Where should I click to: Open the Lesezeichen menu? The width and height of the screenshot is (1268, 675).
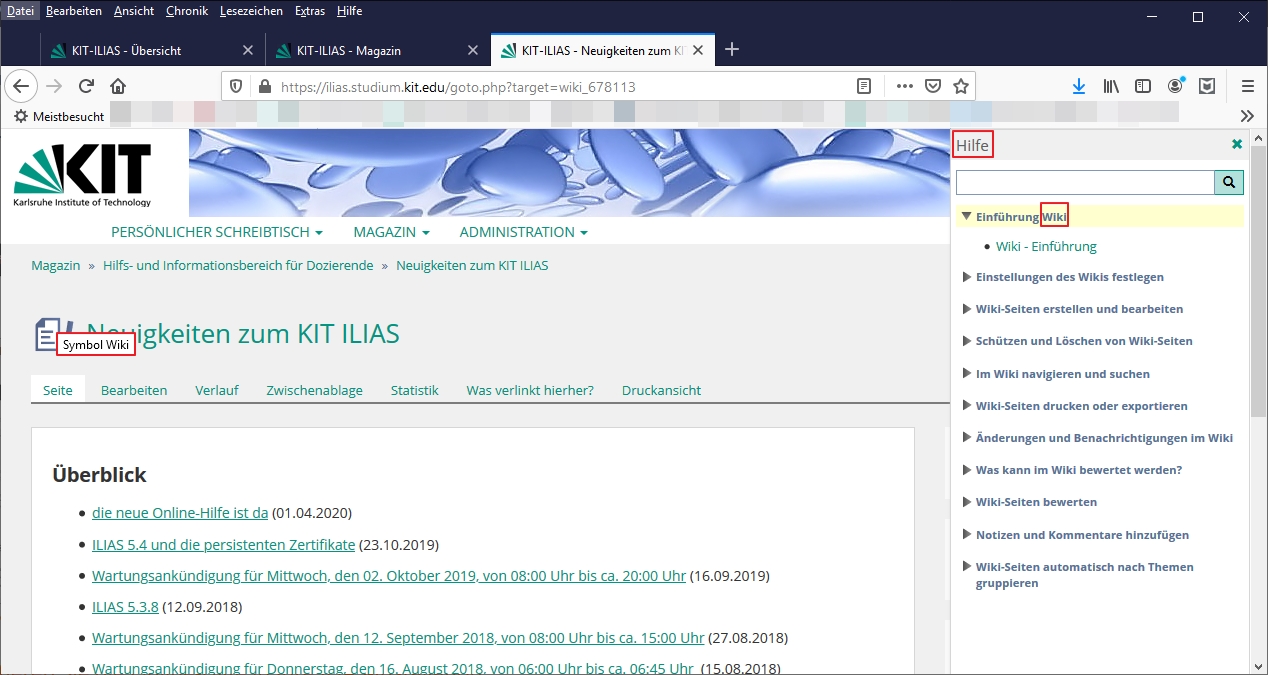pos(251,11)
